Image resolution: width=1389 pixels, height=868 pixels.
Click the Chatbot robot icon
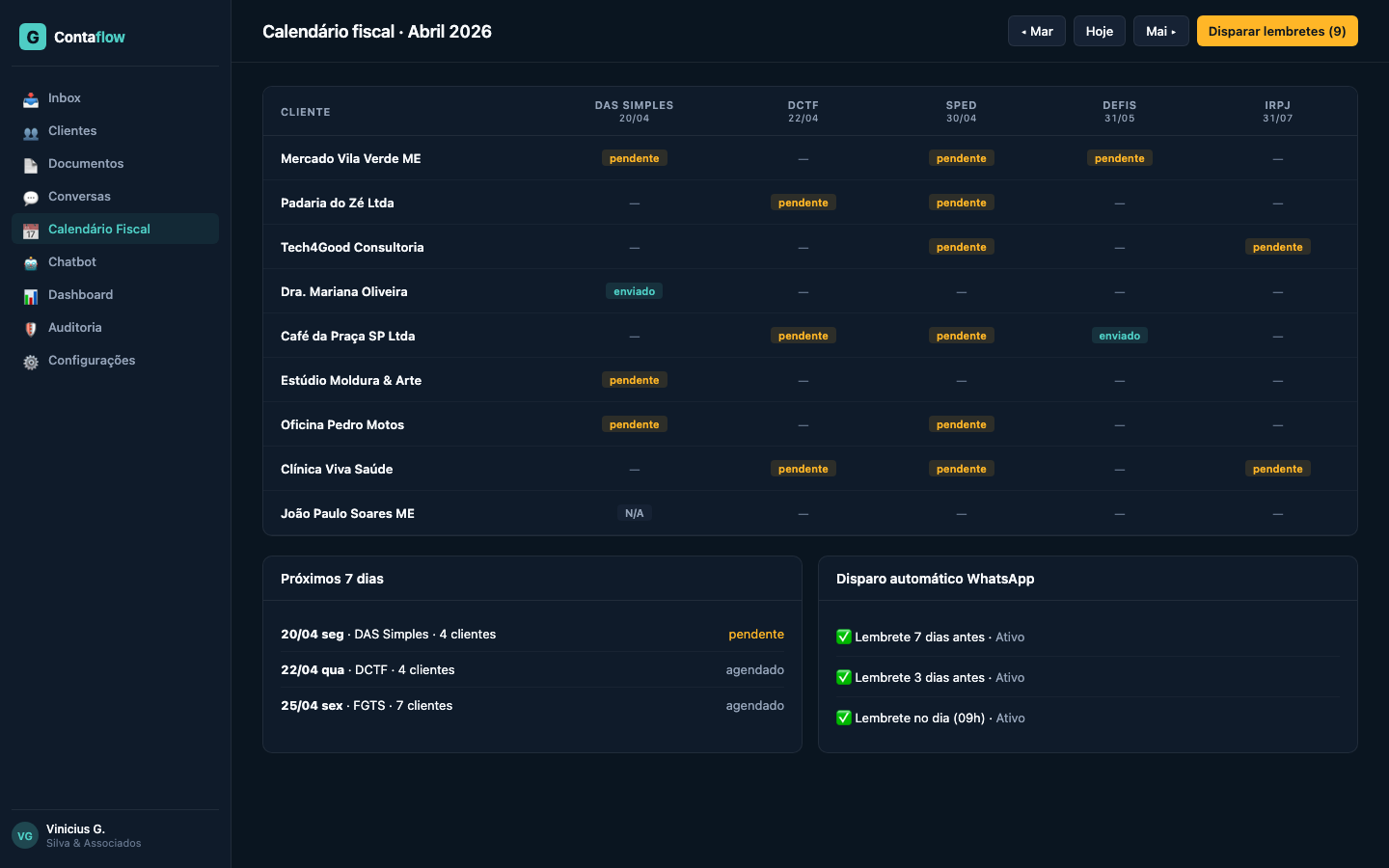click(31, 263)
